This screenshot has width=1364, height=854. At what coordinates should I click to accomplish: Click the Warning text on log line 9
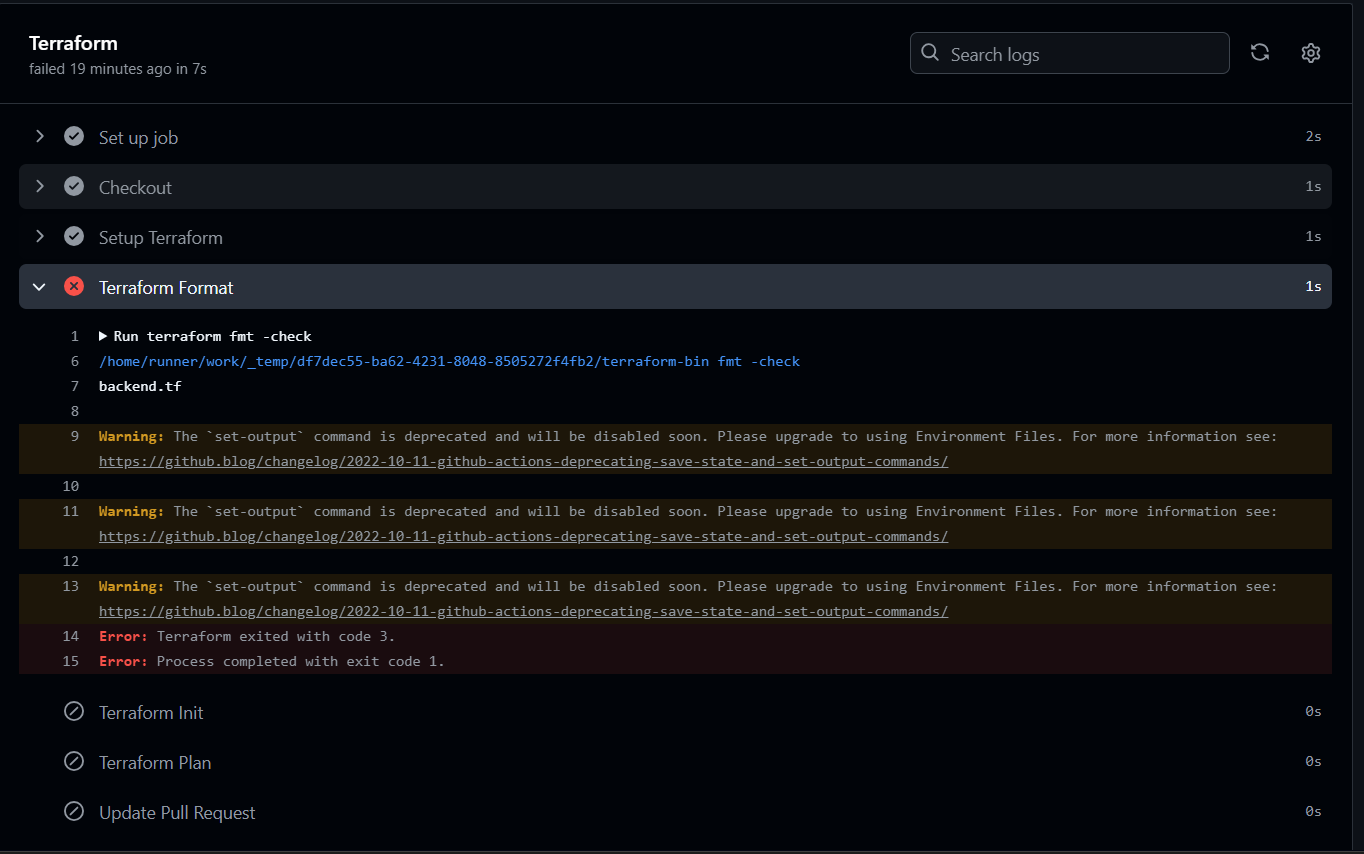(131, 436)
